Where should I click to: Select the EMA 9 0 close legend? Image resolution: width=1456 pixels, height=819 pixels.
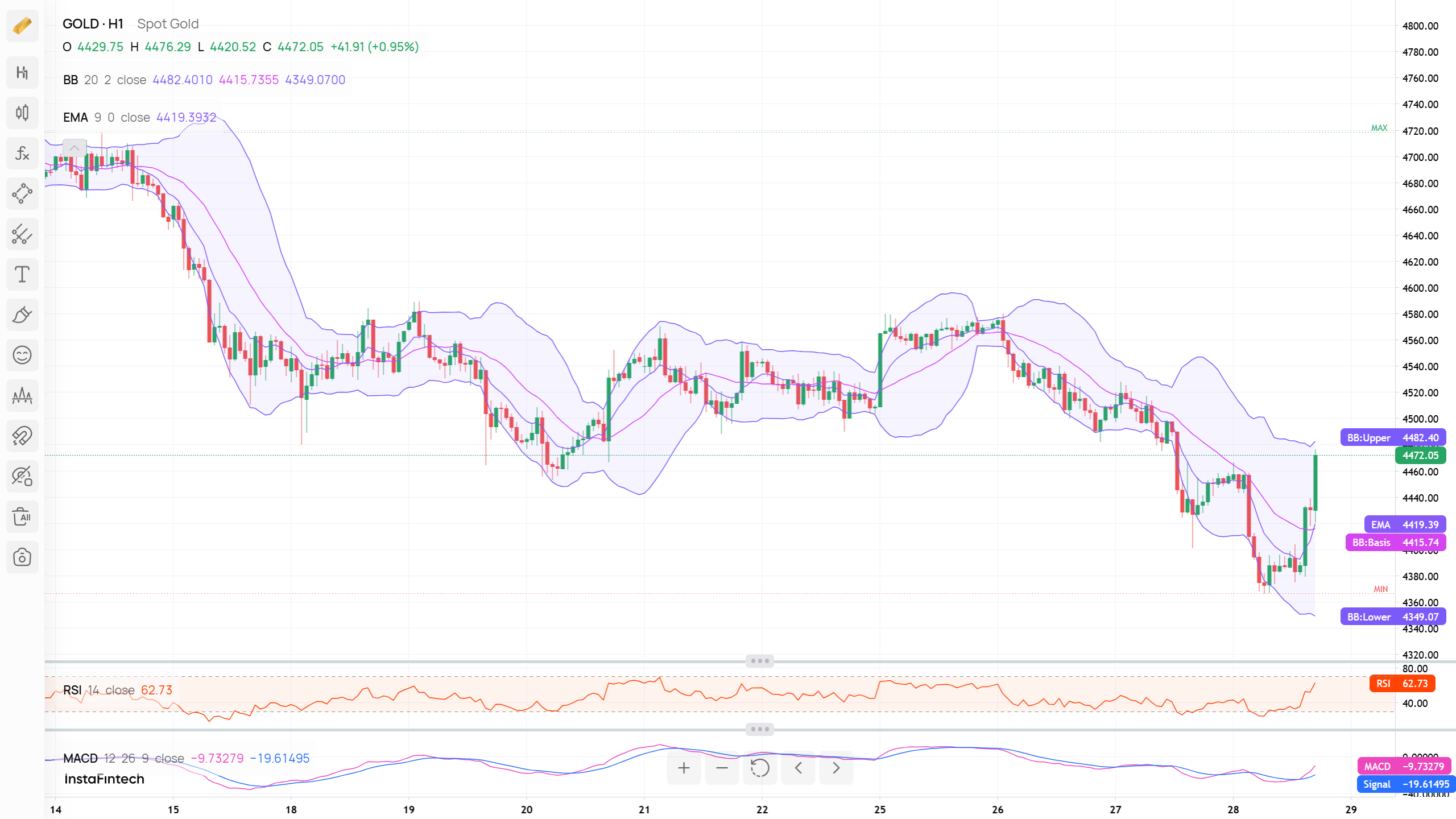point(140,117)
